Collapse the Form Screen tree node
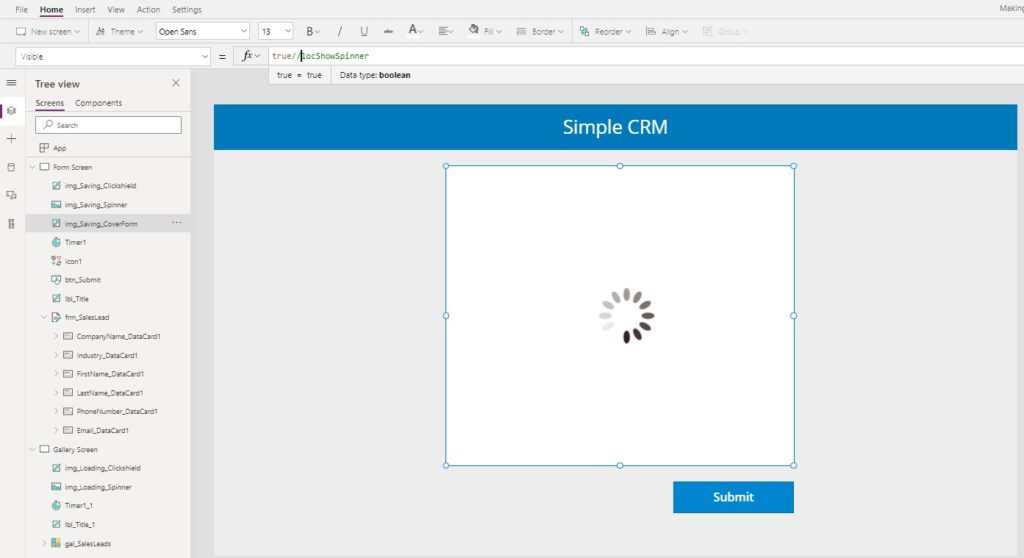This screenshot has width=1024, height=558. point(32,167)
